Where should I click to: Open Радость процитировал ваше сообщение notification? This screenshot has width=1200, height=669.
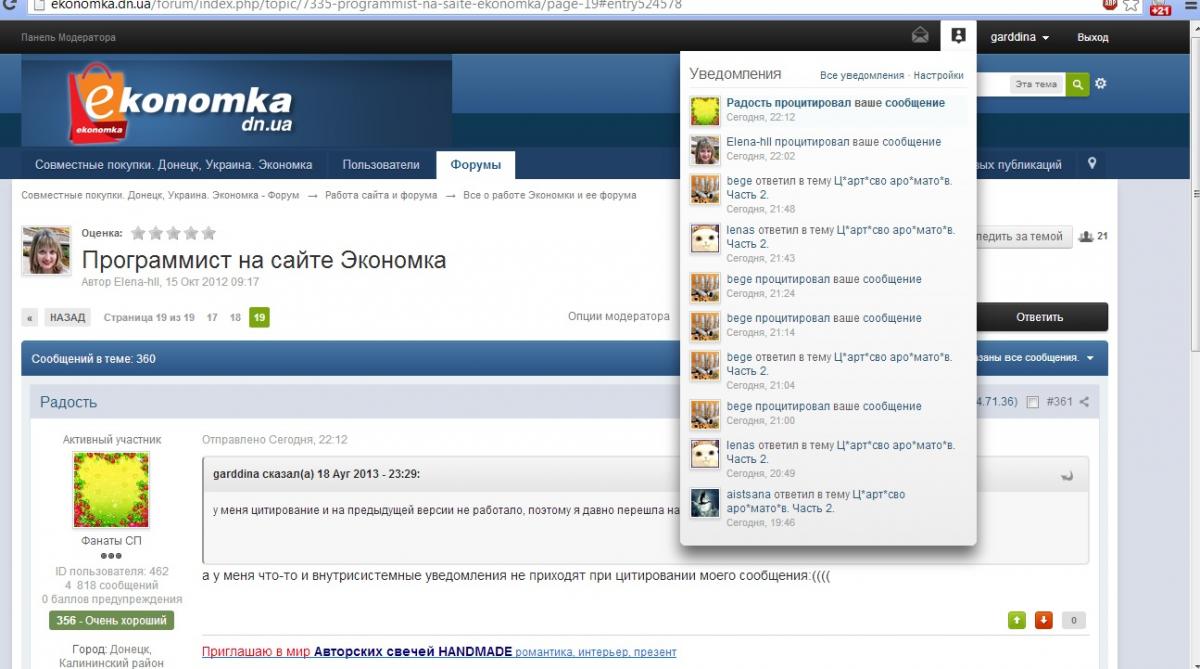pos(835,103)
